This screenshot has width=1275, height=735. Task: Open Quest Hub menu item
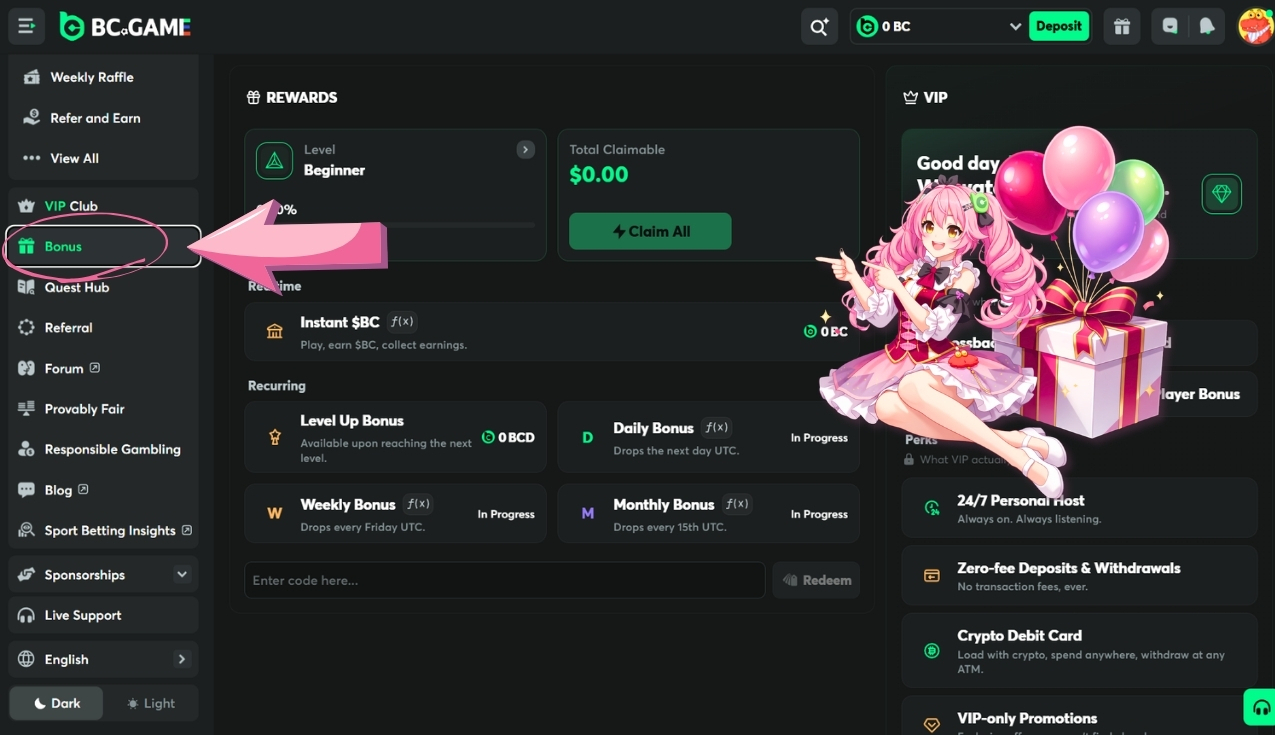(x=104, y=287)
